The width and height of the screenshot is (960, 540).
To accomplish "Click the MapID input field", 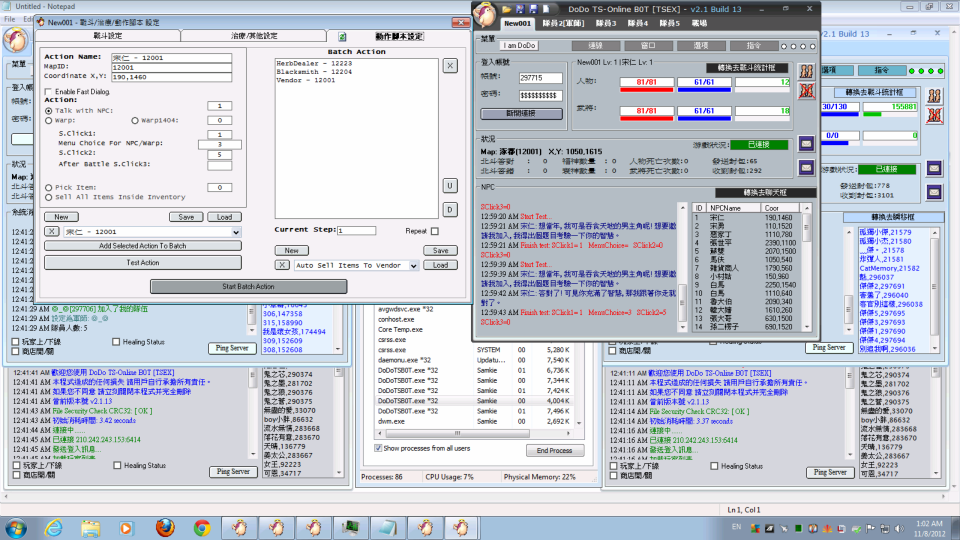I will pyautogui.click(x=171, y=67).
